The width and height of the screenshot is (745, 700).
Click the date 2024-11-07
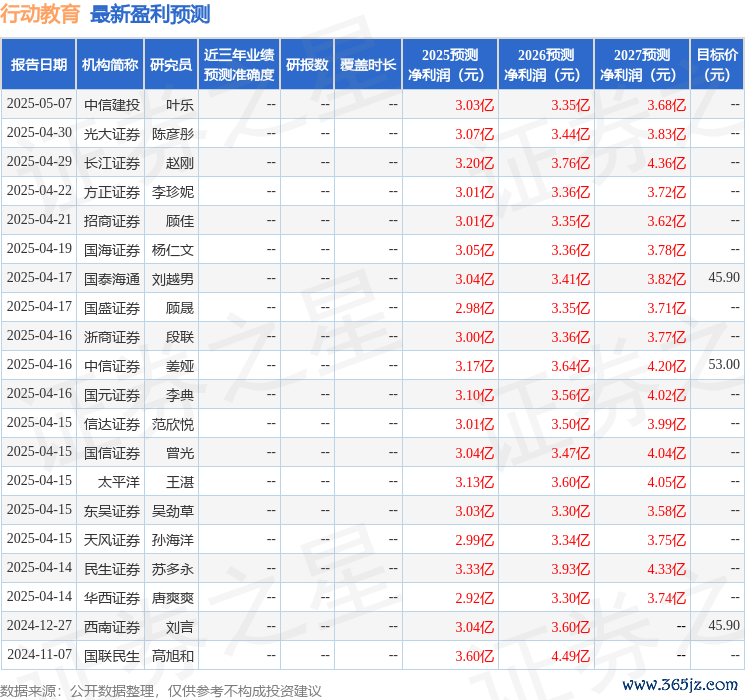(x=39, y=654)
